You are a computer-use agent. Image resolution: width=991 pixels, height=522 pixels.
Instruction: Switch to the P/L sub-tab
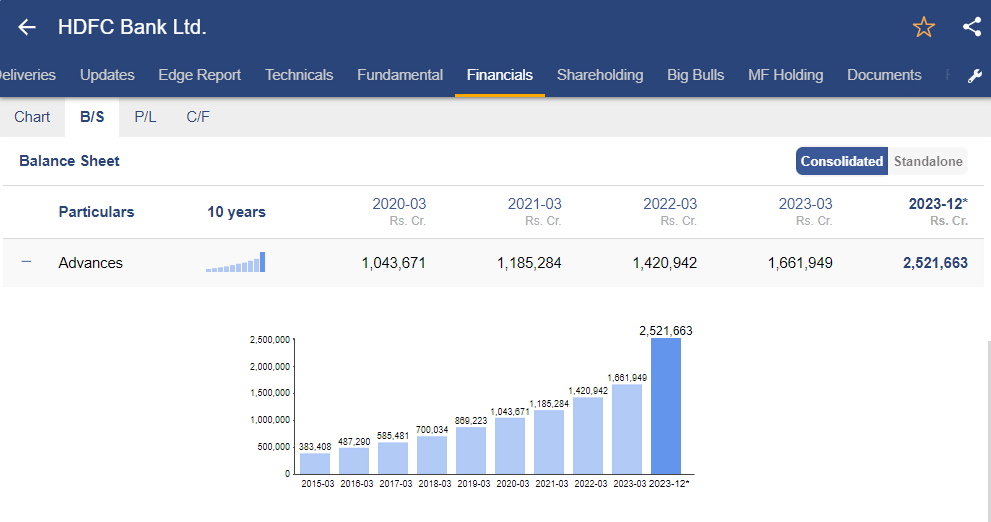click(145, 117)
